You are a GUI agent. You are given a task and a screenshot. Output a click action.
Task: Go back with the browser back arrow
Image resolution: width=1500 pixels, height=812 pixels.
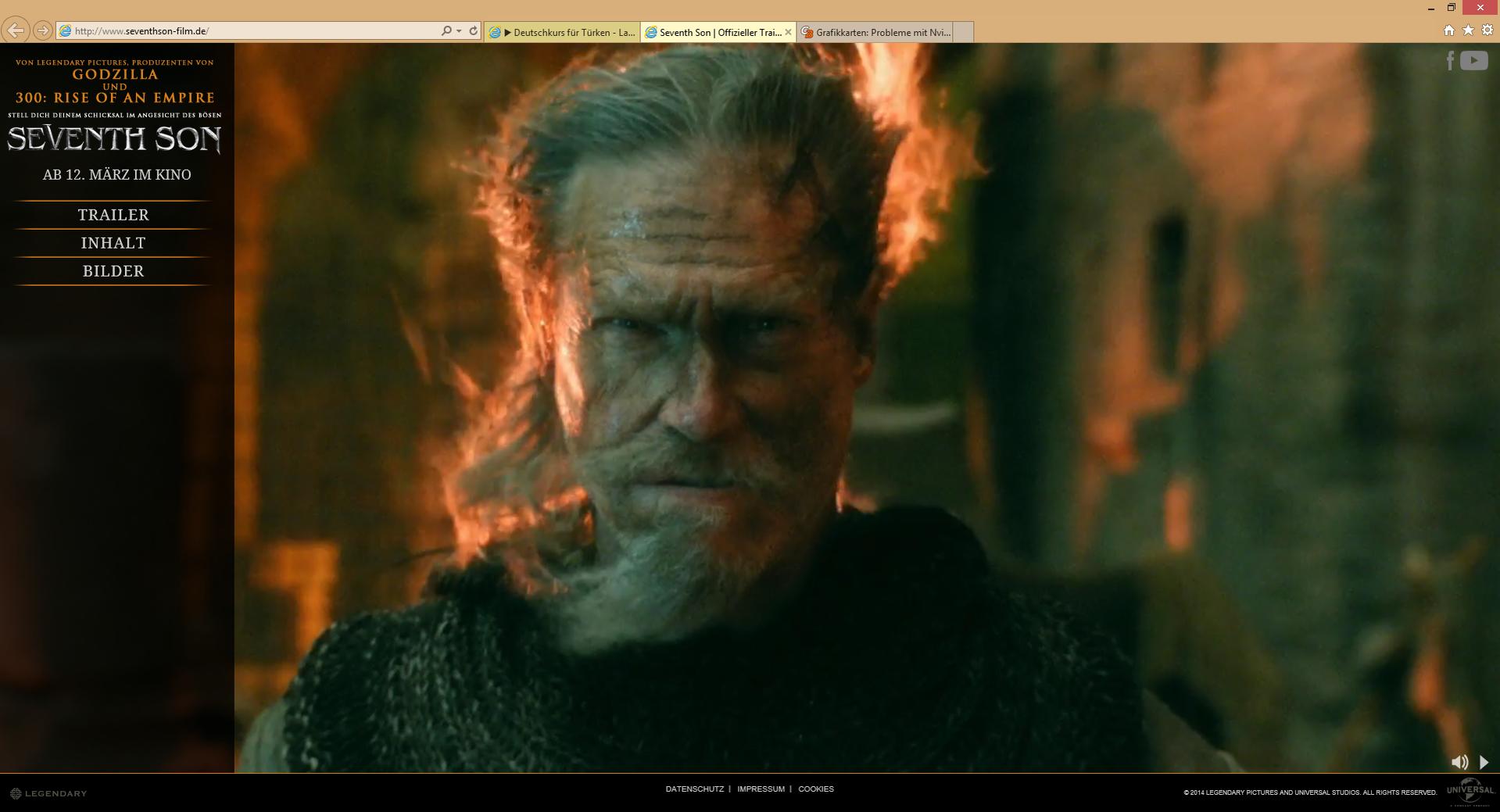(16, 30)
